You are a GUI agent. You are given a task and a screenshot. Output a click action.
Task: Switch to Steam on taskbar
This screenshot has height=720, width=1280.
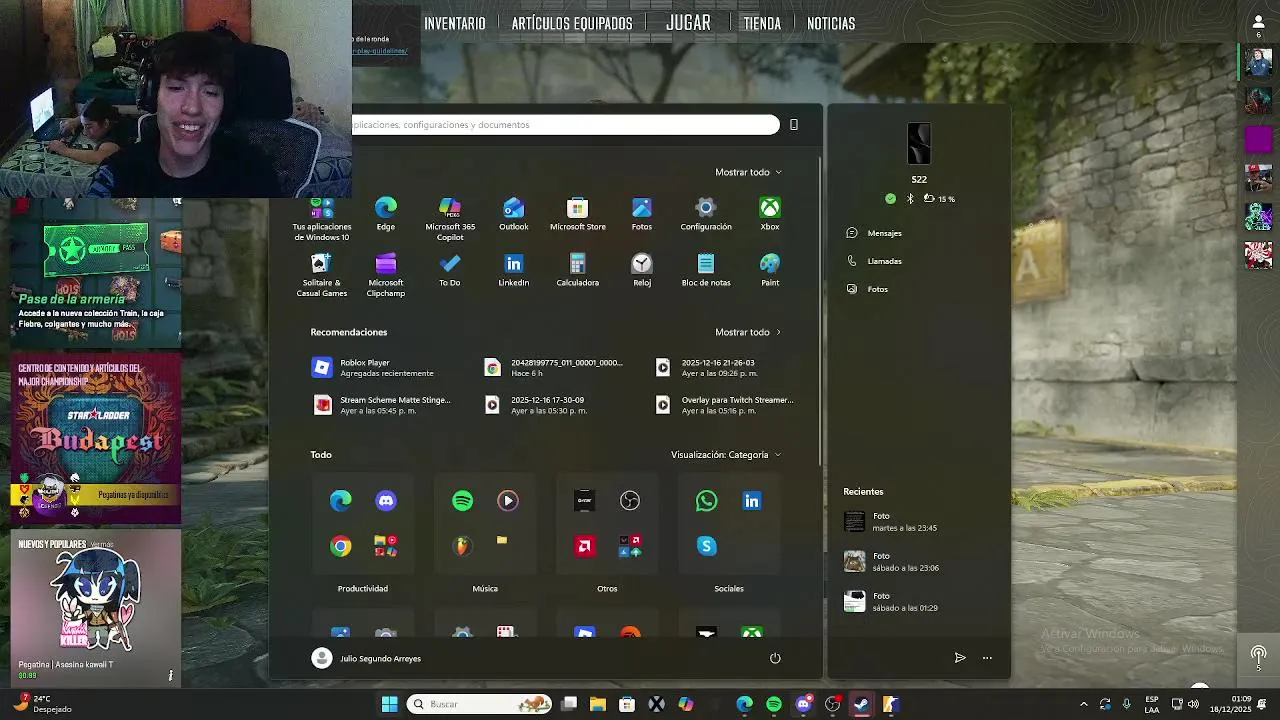point(861,704)
